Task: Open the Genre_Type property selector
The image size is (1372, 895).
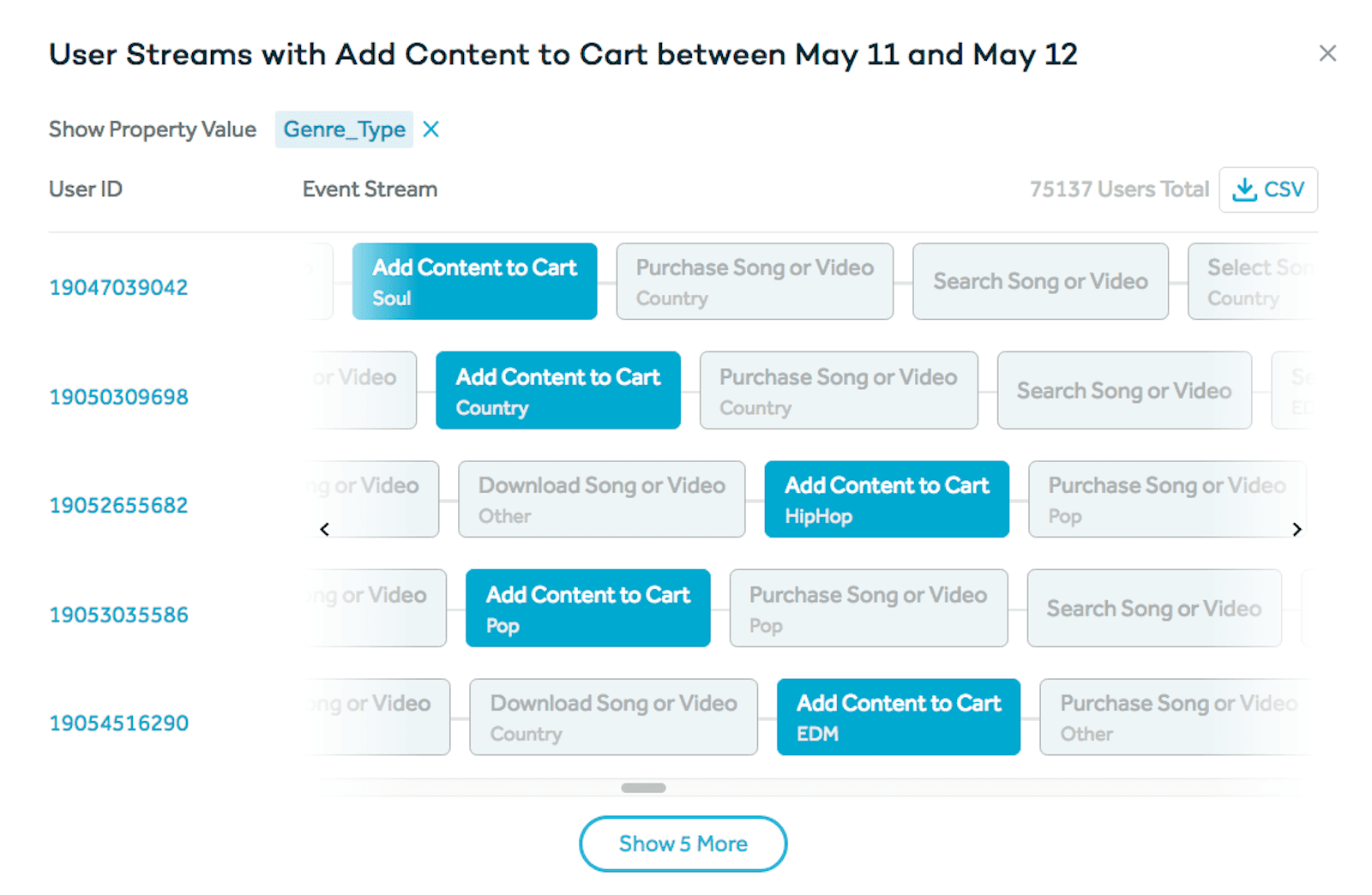Action: pos(344,129)
